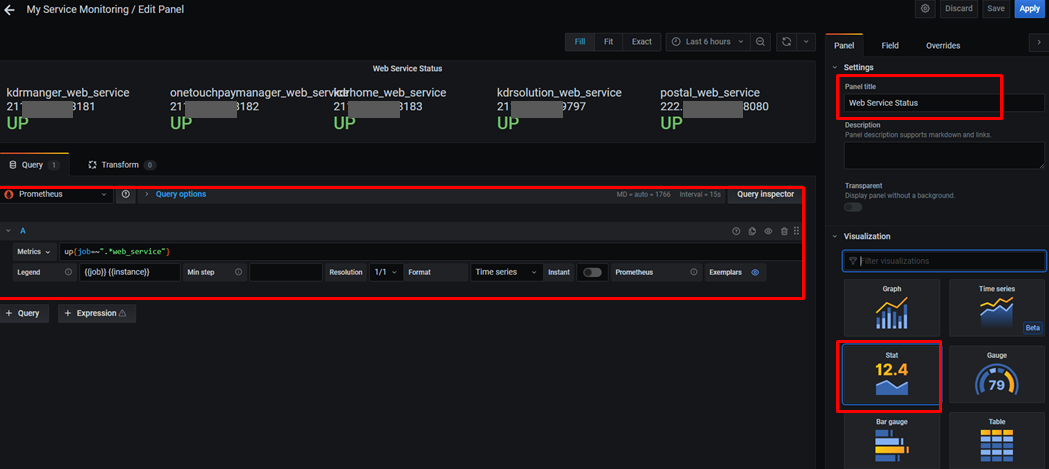Grab the query A drag handle
Viewport: 1049px width, 469px height.
796,231
